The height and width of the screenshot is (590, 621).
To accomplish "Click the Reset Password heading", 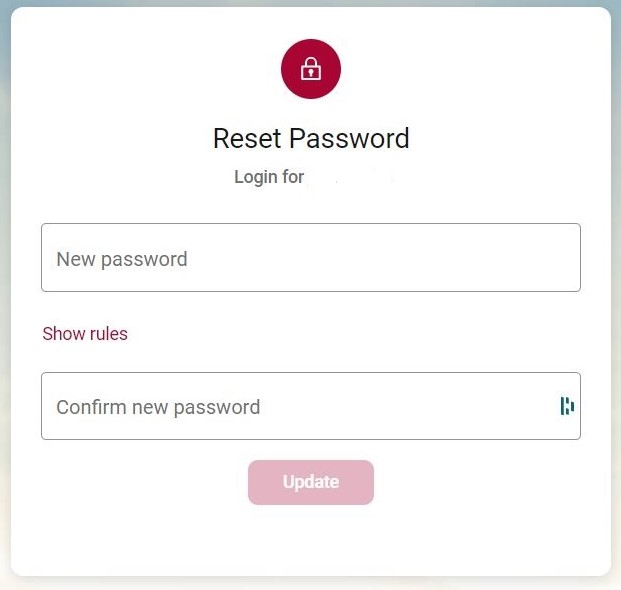I will click(311, 139).
